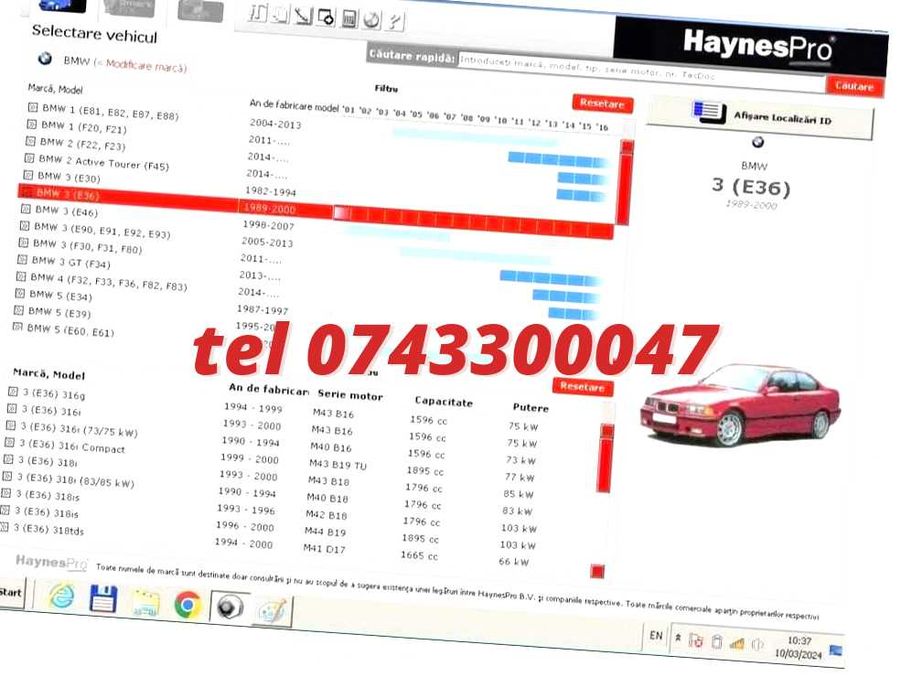The height and width of the screenshot is (700, 912).
Task: Click the Căutare search button
Action: point(854,87)
